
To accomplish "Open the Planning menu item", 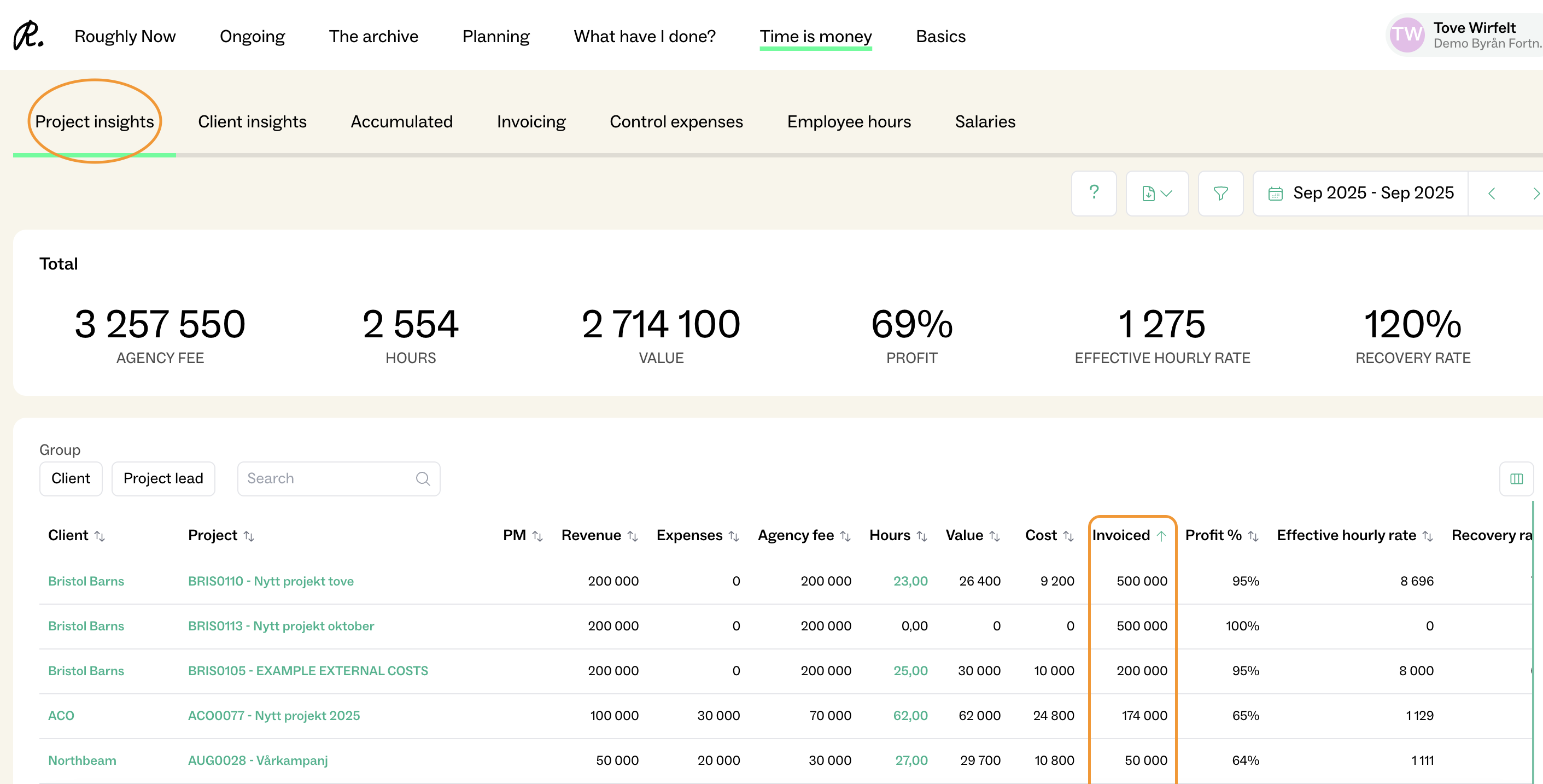I will click(x=495, y=37).
